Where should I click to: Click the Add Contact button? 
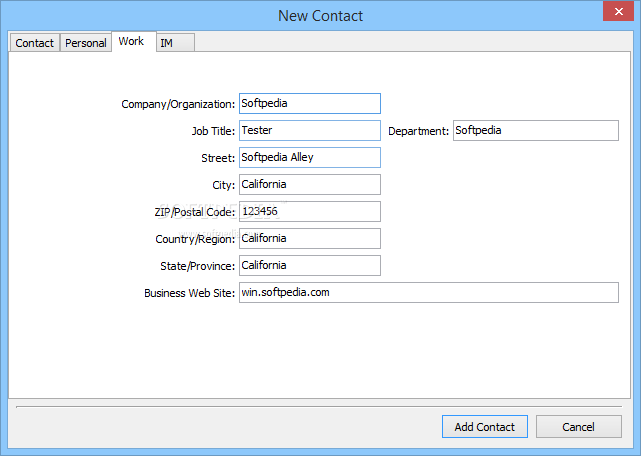tap(485, 427)
